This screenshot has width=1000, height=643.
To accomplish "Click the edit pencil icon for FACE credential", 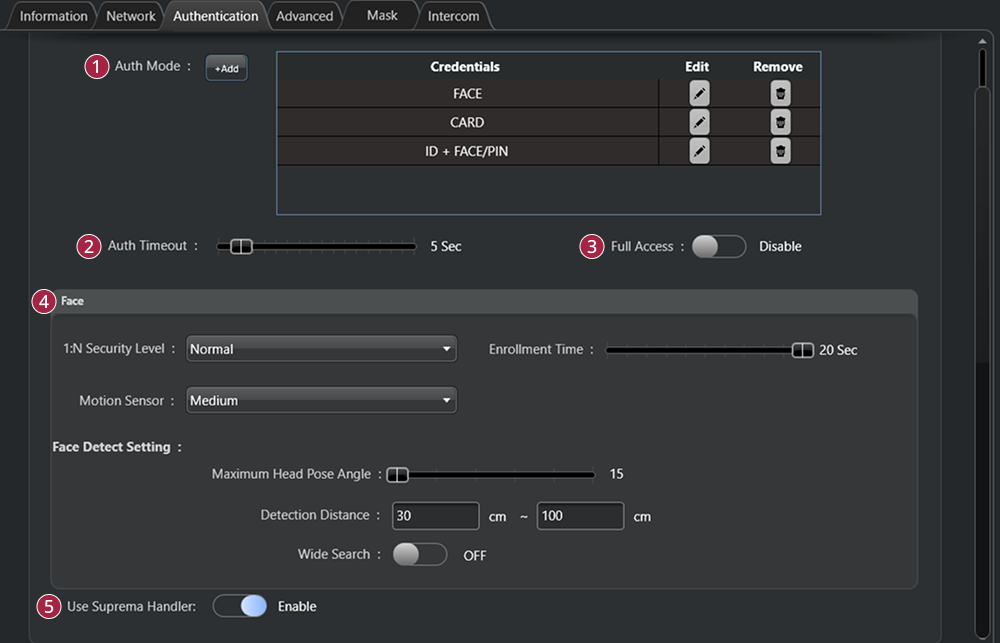I will pyautogui.click(x=699, y=94).
